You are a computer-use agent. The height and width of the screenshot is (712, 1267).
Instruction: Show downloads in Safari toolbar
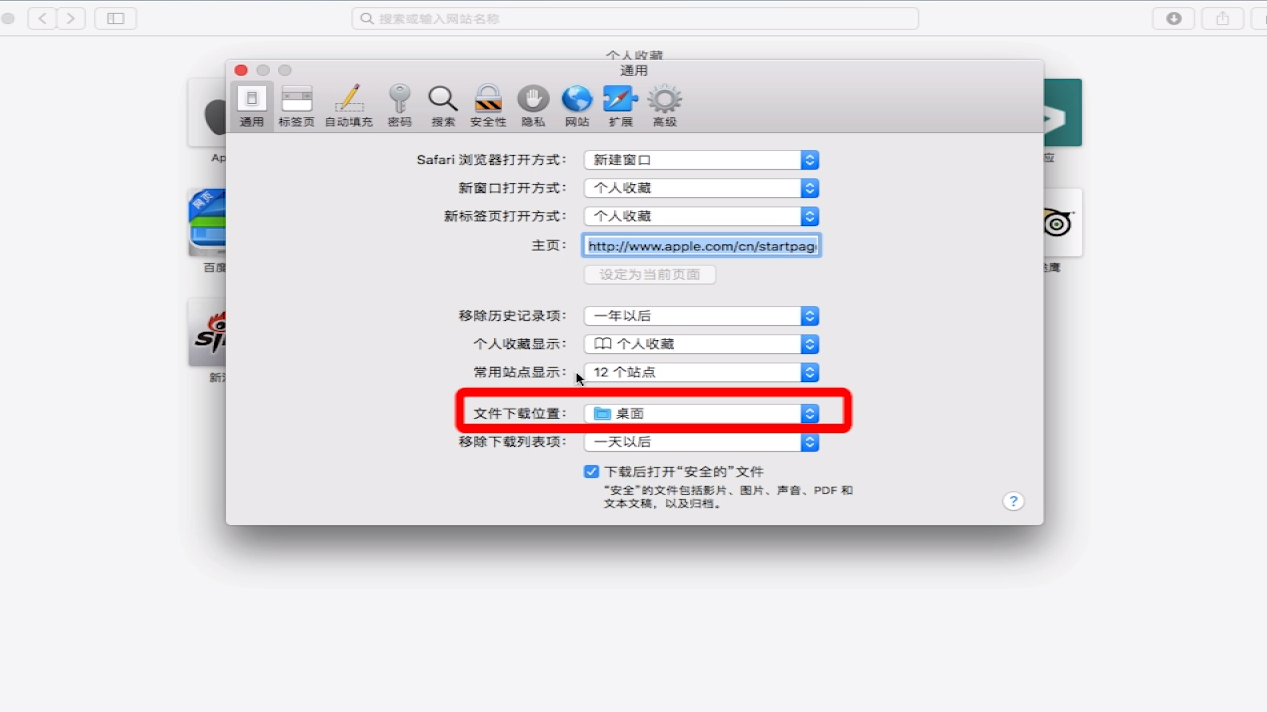coord(1174,18)
